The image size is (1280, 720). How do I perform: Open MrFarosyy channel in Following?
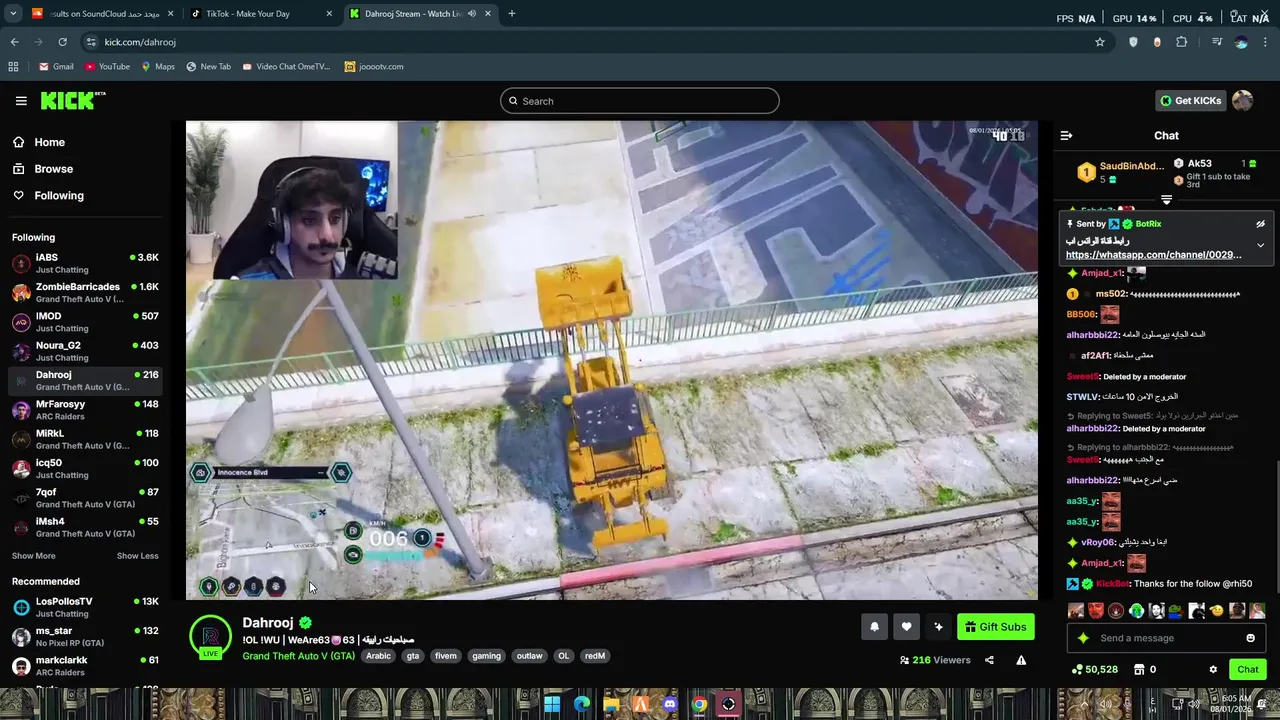coord(85,409)
